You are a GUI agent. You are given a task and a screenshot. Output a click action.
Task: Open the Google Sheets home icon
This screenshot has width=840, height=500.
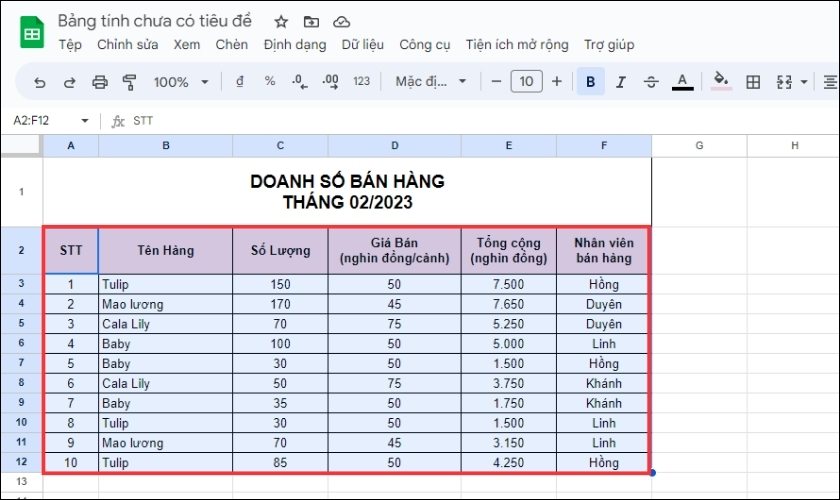(32, 33)
